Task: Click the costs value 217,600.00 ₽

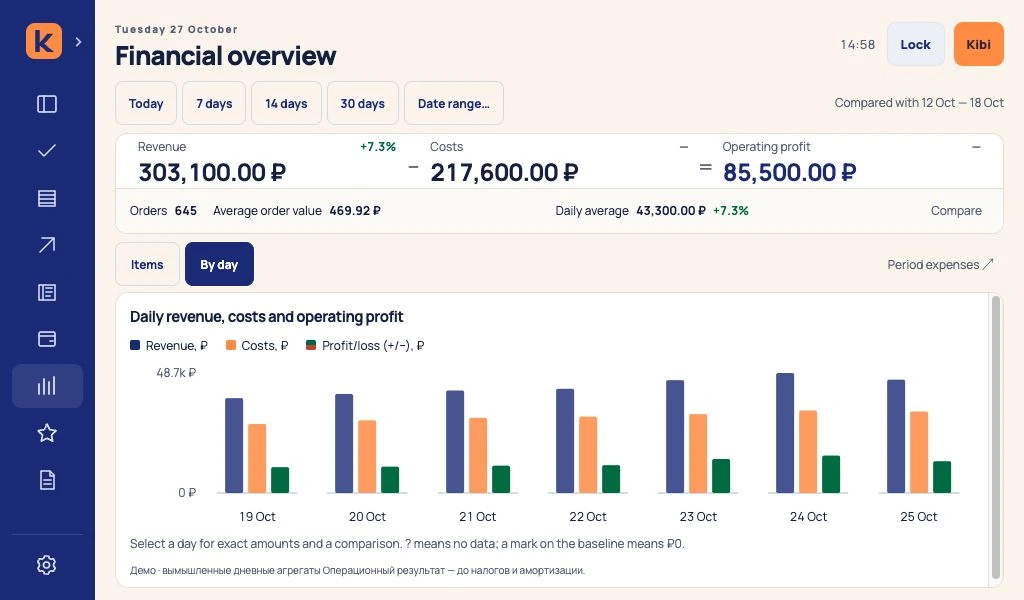Action: [x=504, y=172]
